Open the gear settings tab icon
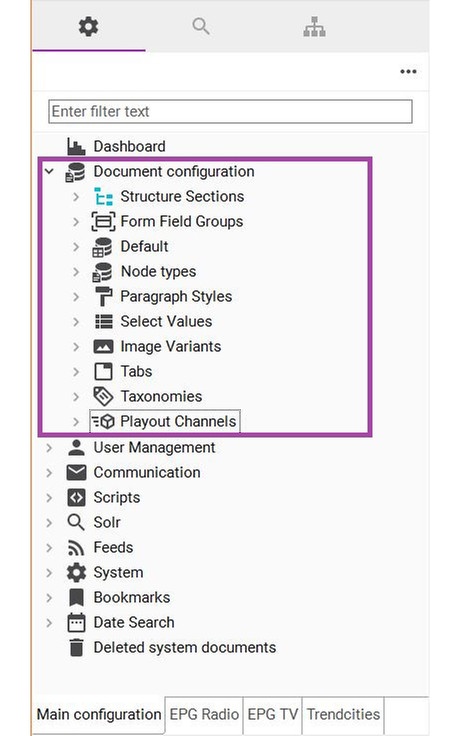 tap(88, 26)
